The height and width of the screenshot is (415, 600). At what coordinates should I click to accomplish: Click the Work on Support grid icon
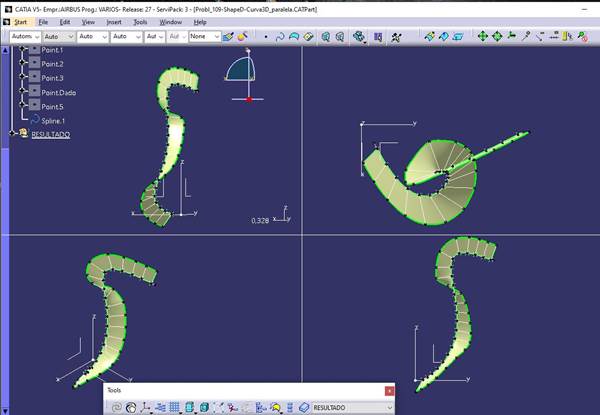tap(173, 408)
